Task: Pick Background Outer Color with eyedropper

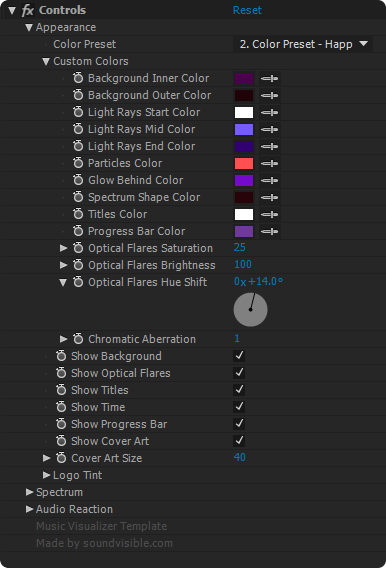Action: click(270, 95)
